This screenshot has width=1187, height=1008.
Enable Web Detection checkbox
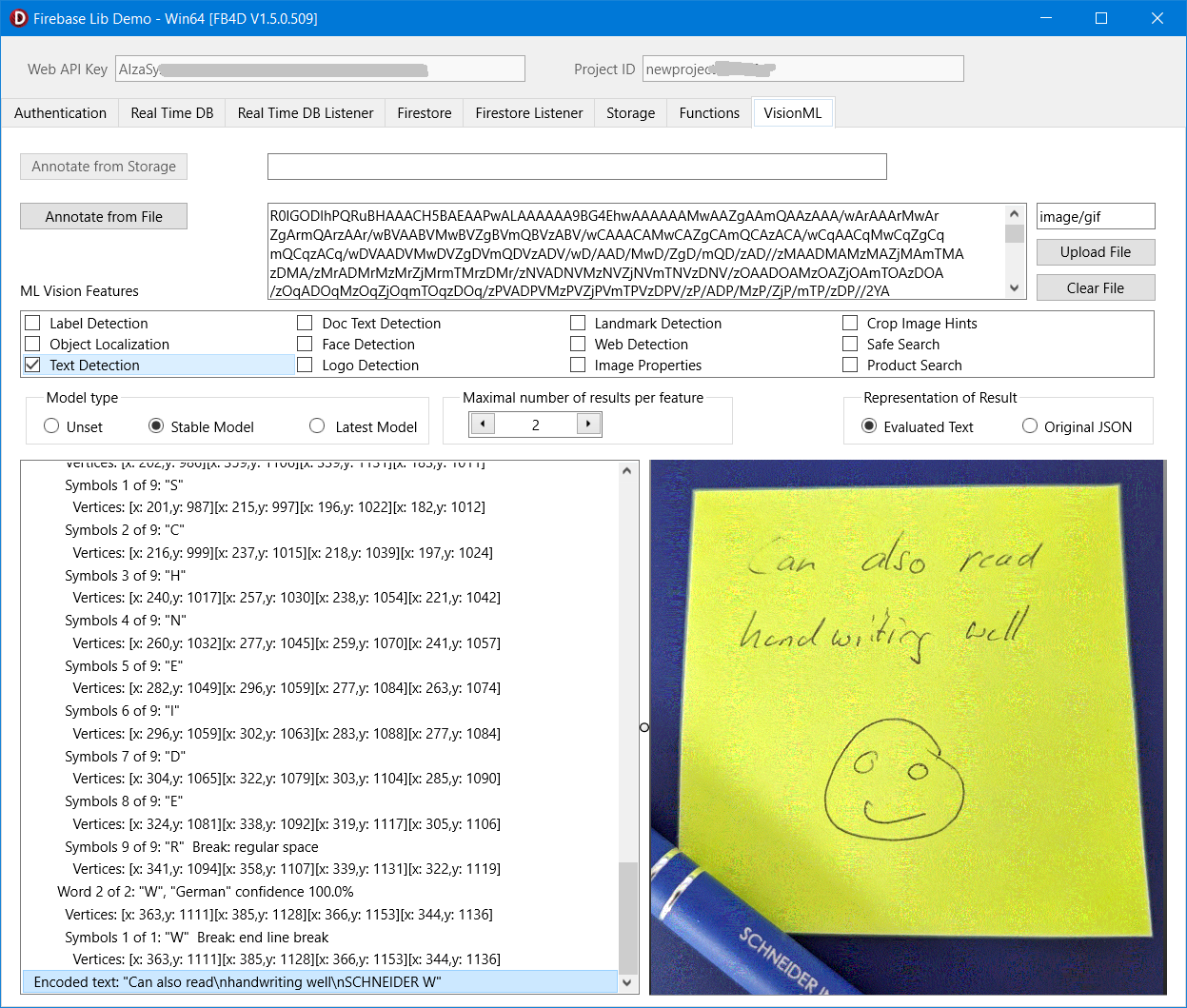578,344
